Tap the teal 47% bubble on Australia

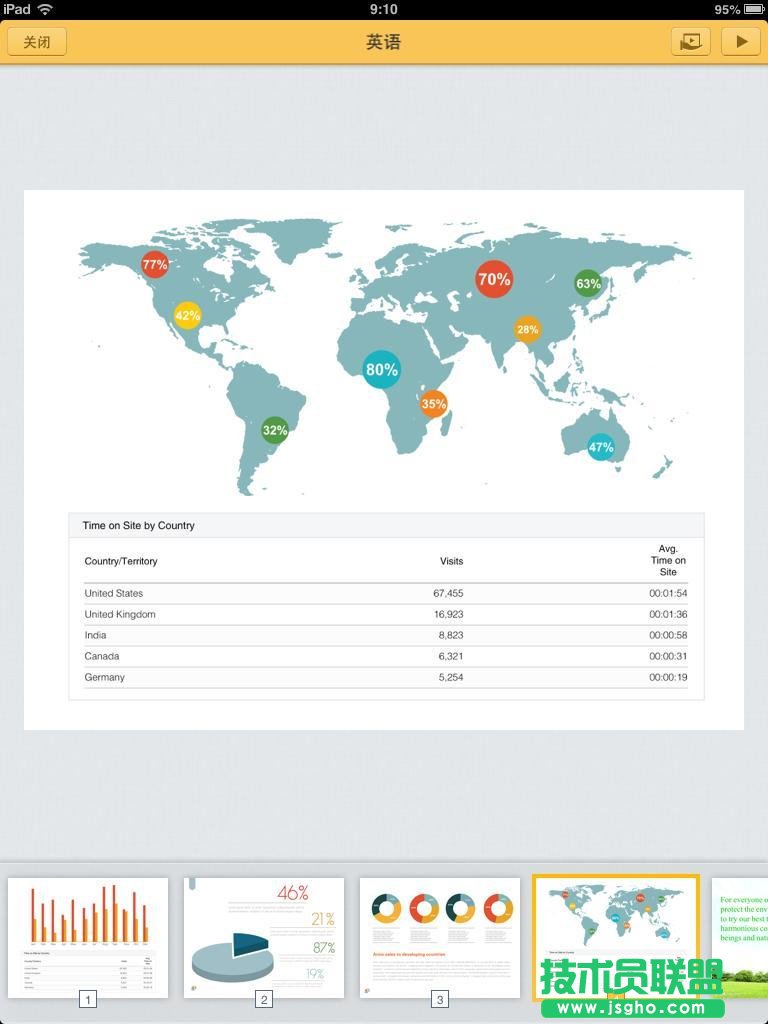600,447
